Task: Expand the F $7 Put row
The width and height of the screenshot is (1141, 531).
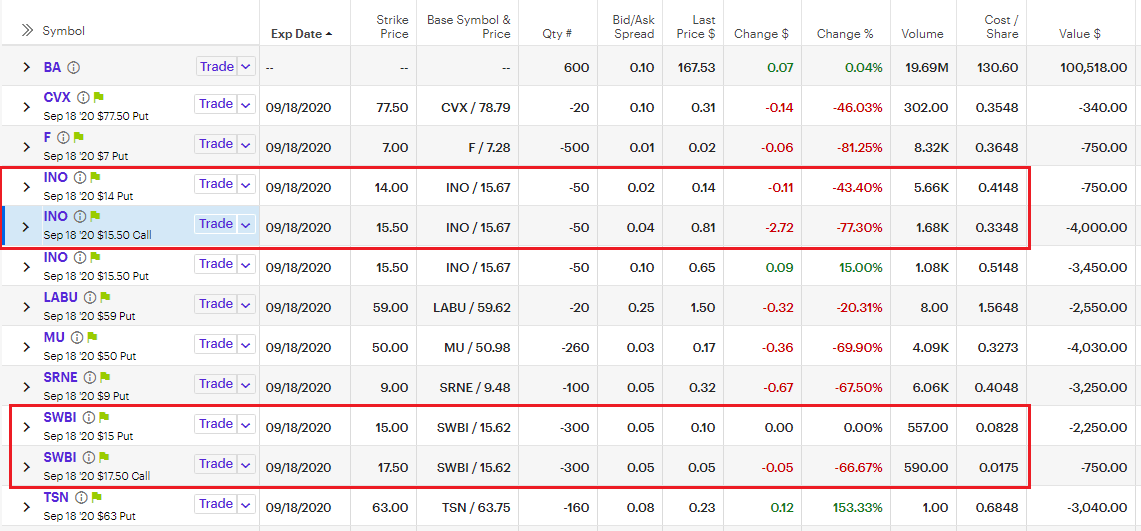Action: point(27,147)
